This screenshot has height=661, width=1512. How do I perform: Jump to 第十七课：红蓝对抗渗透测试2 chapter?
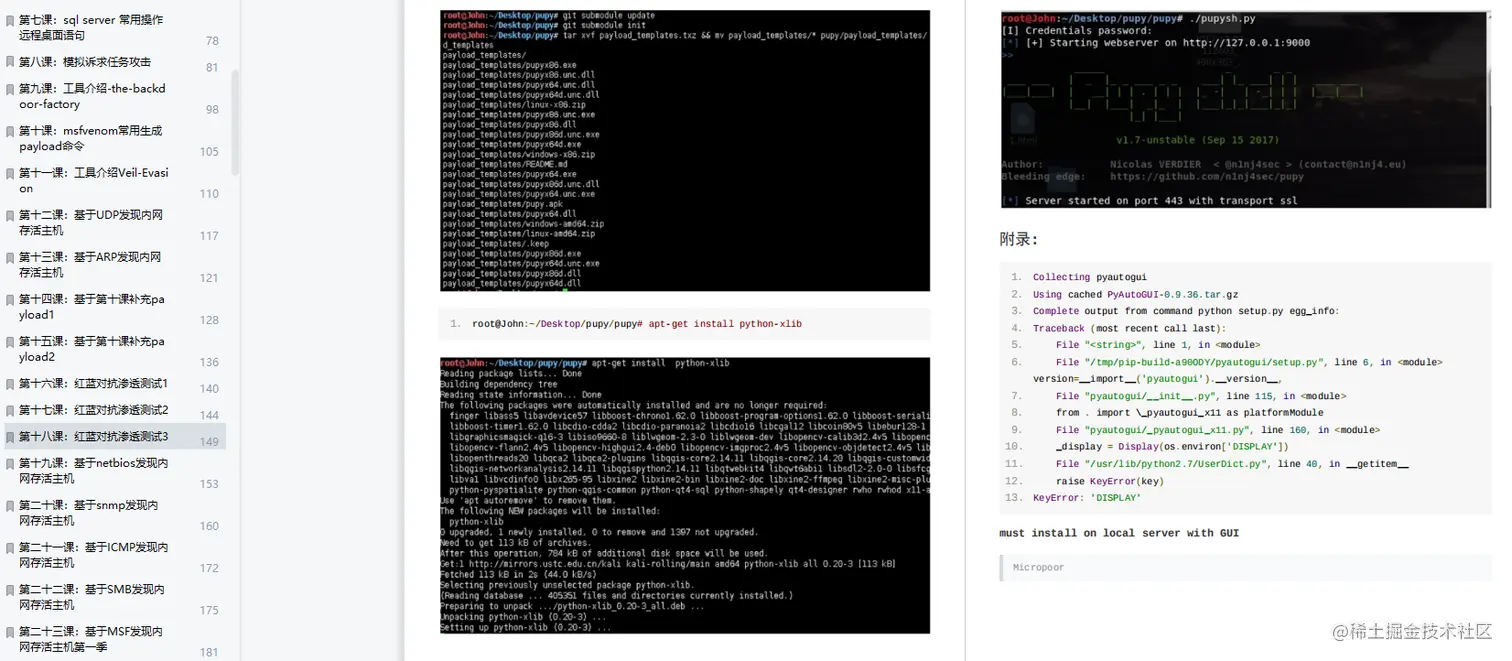tap(94, 410)
